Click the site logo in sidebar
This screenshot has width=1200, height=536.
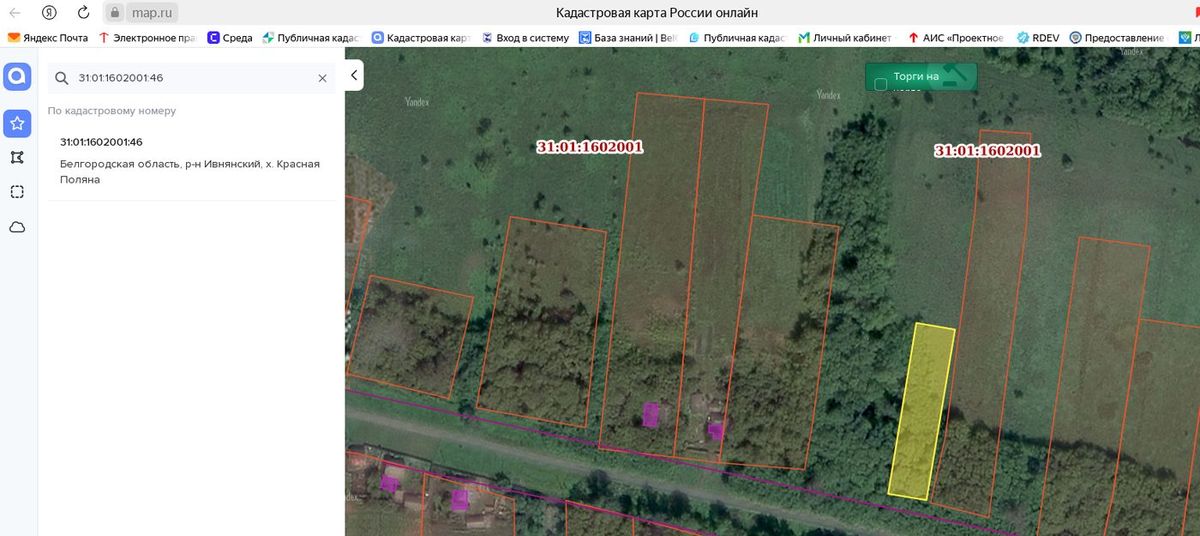tap(17, 77)
